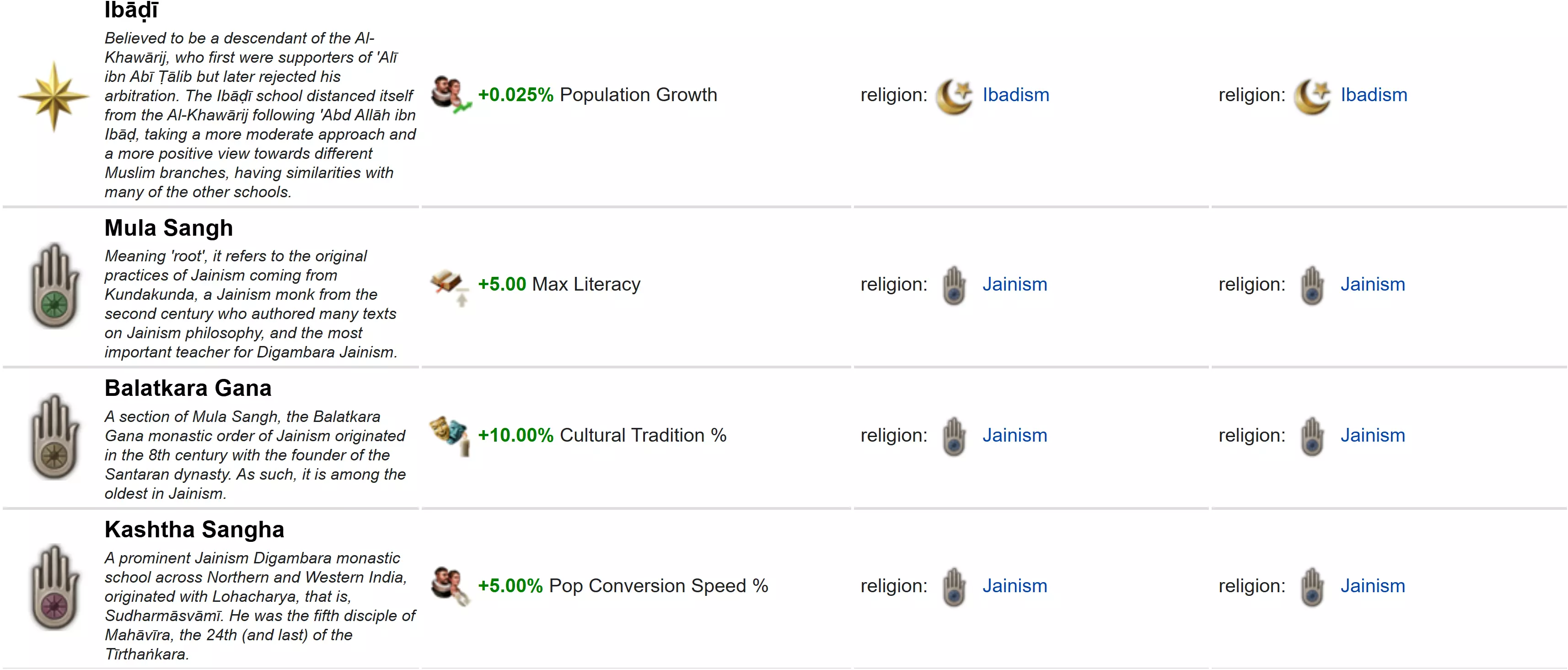This screenshot has height=670, width=1568.
Task: Click the Balatkara Gana hand icon
Action: pyautogui.click(x=55, y=437)
